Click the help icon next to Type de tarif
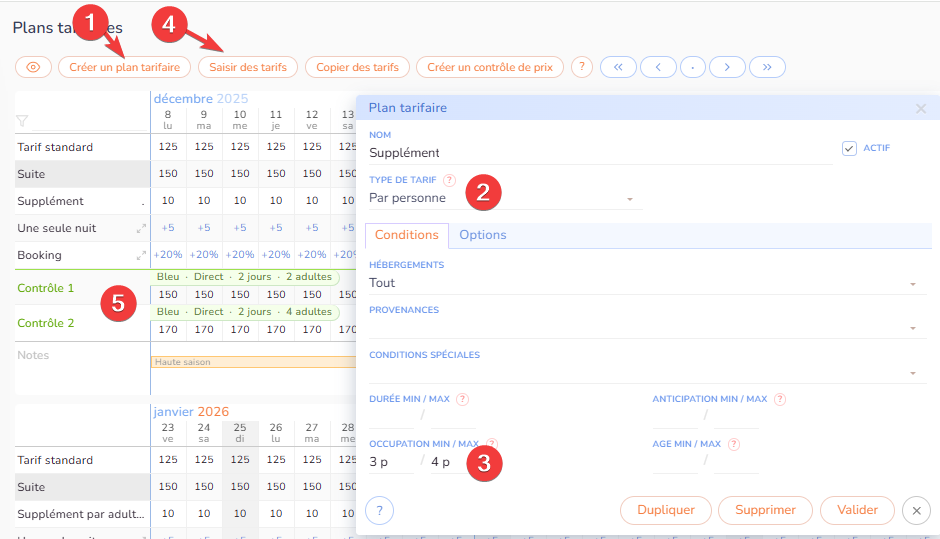This screenshot has height=539, width=940. point(449,181)
